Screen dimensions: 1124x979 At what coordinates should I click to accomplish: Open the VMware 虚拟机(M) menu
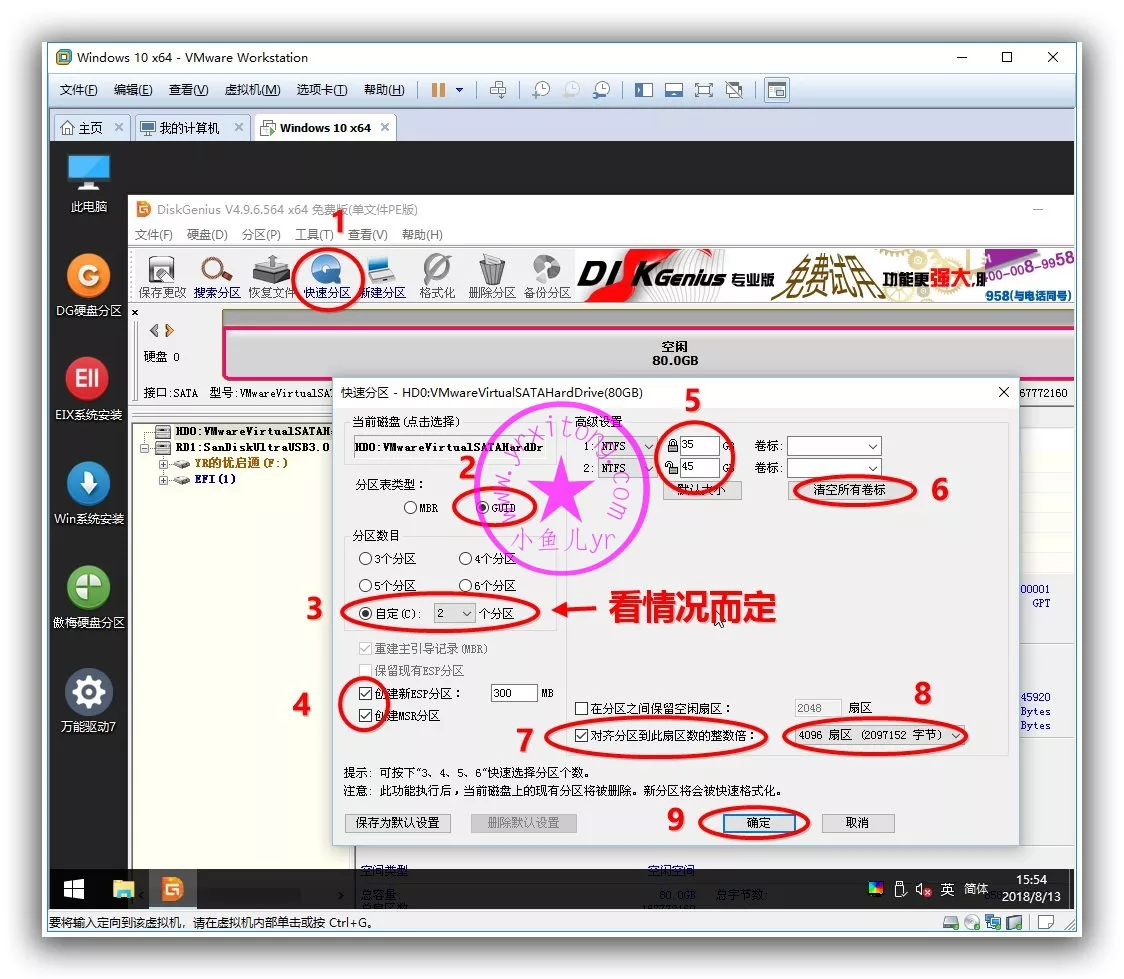pyautogui.click(x=252, y=90)
